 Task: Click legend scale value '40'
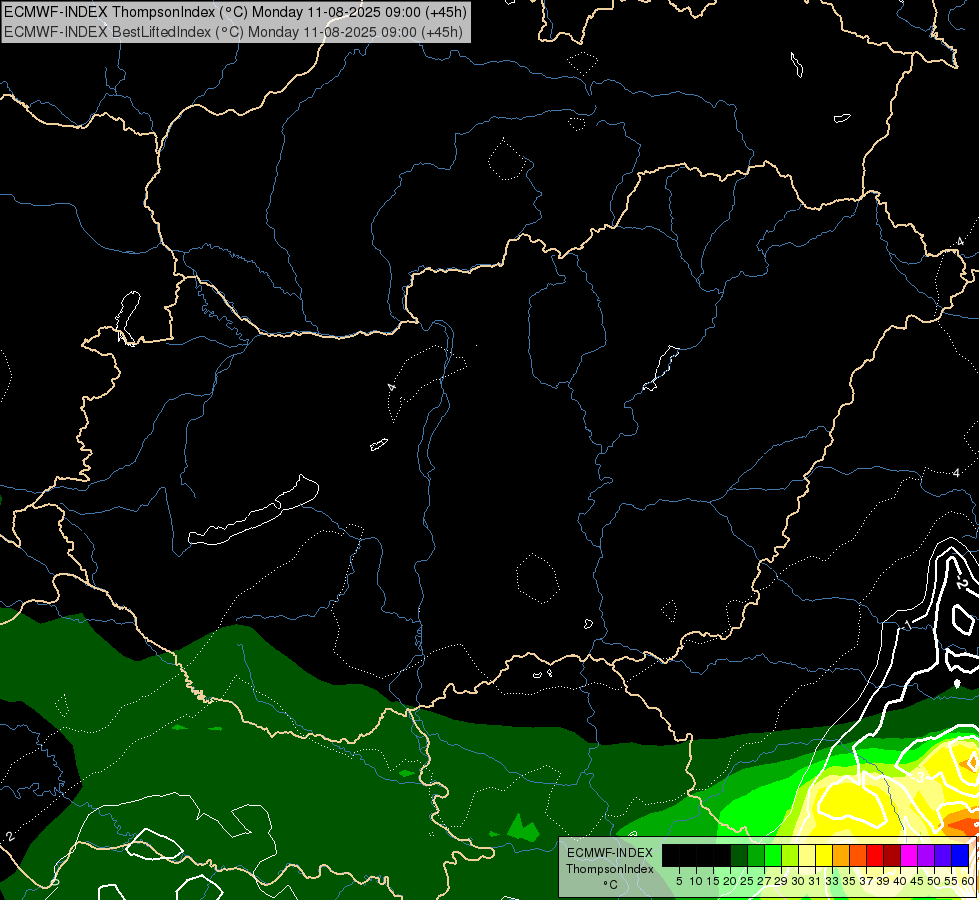click(x=900, y=881)
